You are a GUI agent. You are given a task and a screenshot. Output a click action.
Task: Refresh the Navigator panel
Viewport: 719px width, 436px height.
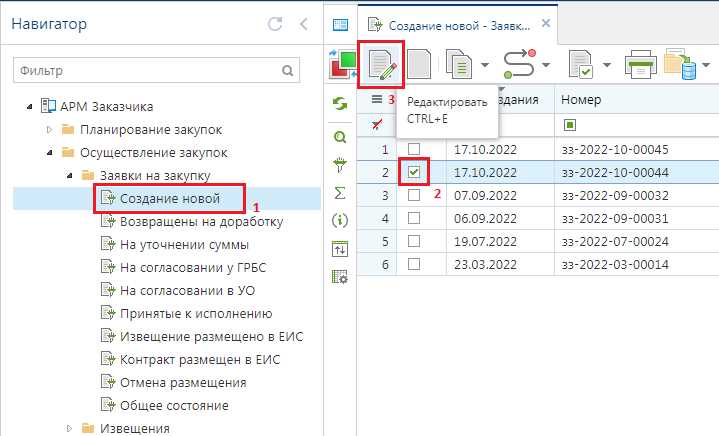click(275, 24)
